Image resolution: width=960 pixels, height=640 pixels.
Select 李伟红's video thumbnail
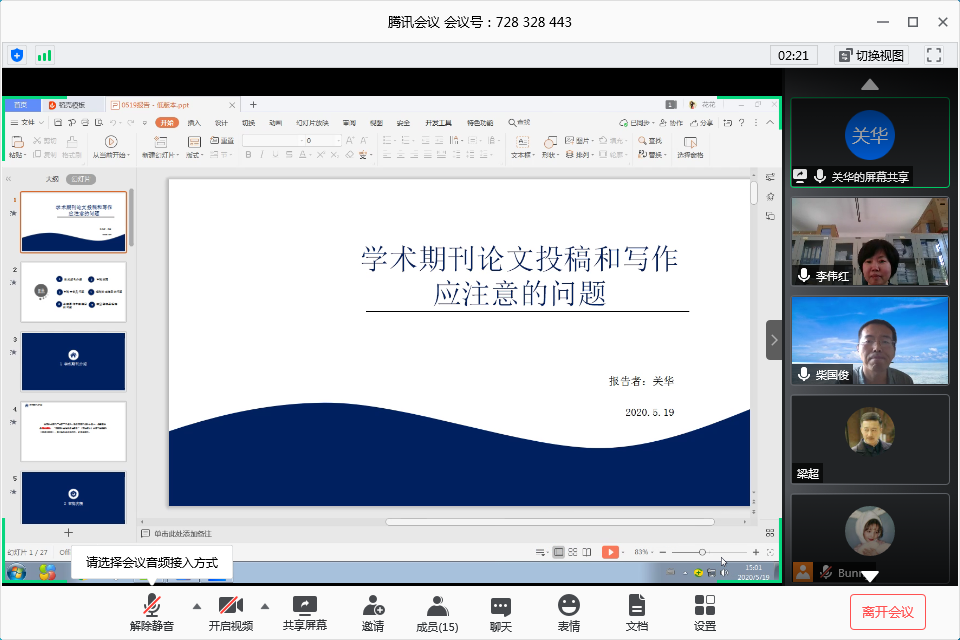coord(869,242)
